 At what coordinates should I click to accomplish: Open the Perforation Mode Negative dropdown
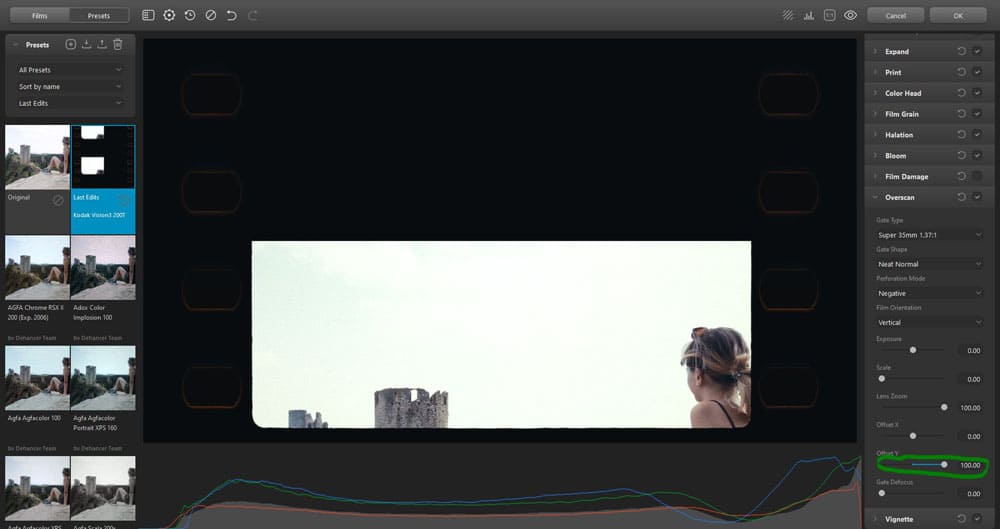[929, 293]
